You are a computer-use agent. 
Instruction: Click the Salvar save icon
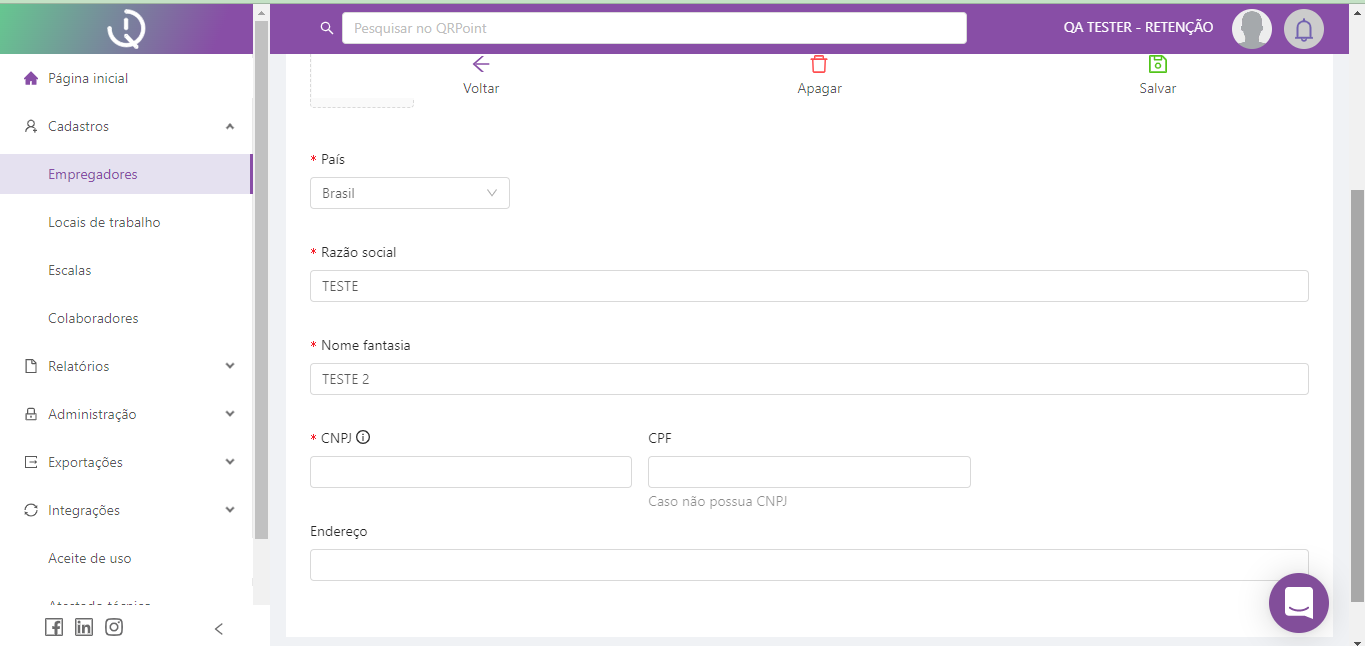(x=1157, y=65)
